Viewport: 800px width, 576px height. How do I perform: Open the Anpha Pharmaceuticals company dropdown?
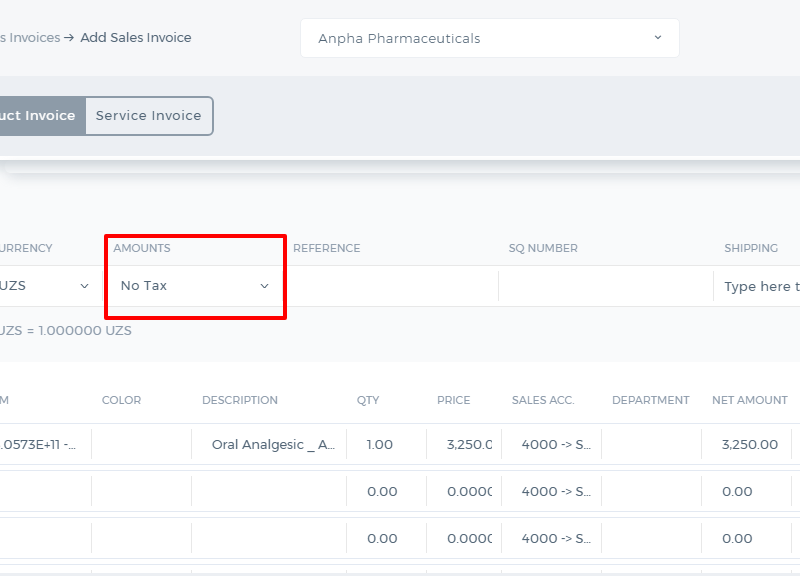tap(489, 38)
